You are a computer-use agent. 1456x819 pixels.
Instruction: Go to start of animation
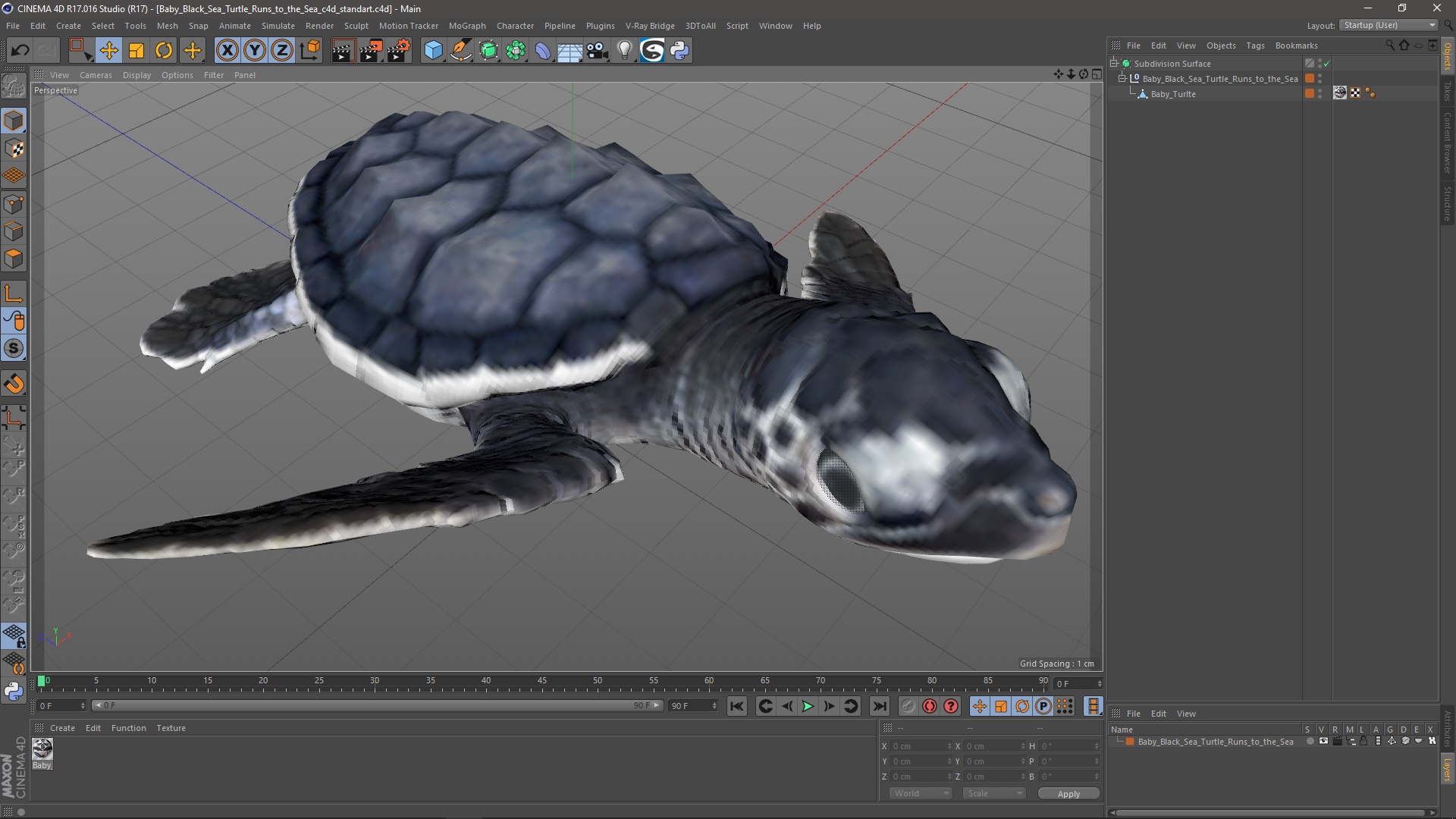736,706
